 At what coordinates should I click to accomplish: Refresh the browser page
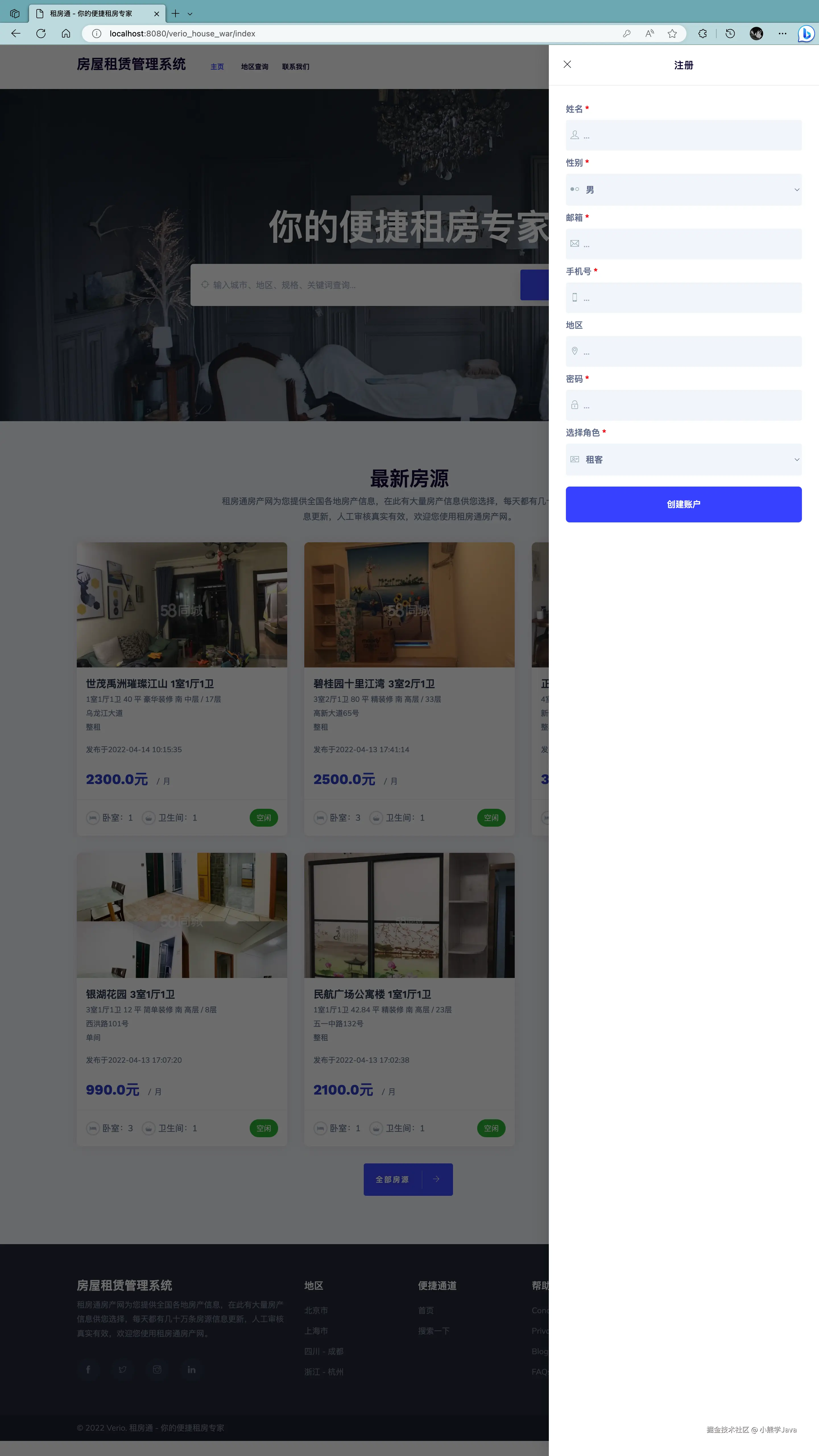click(x=41, y=33)
